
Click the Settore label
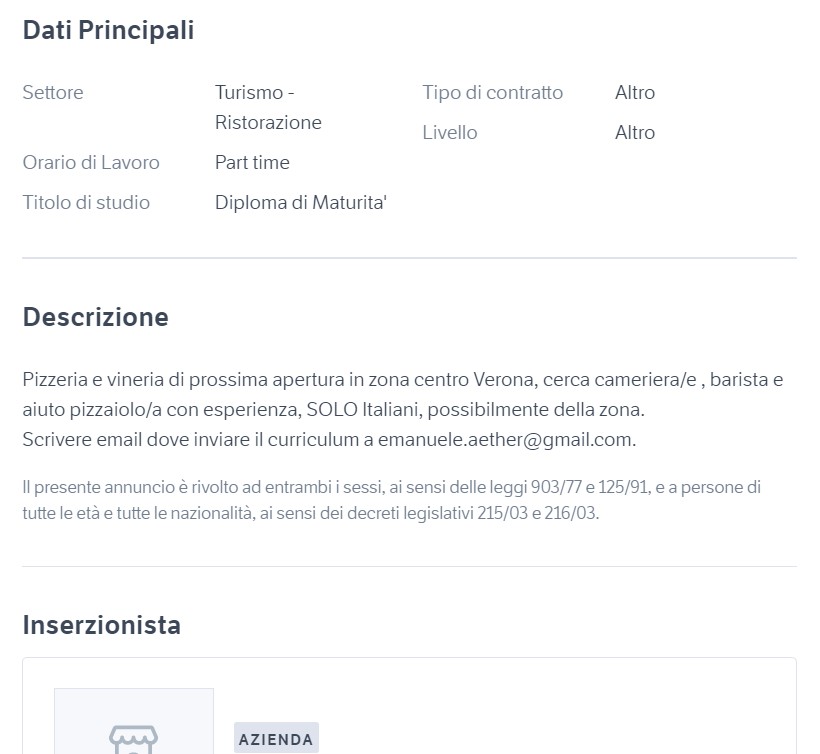tap(53, 93)
